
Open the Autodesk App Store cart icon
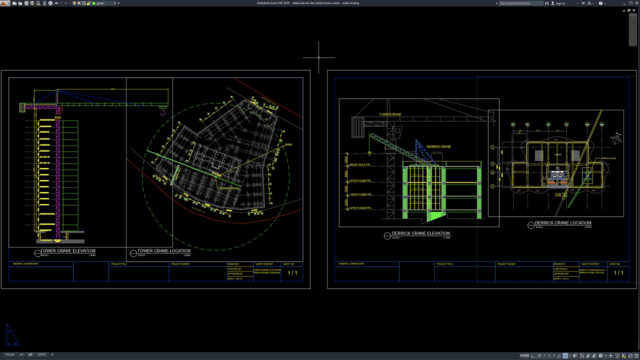pos(583,3)
